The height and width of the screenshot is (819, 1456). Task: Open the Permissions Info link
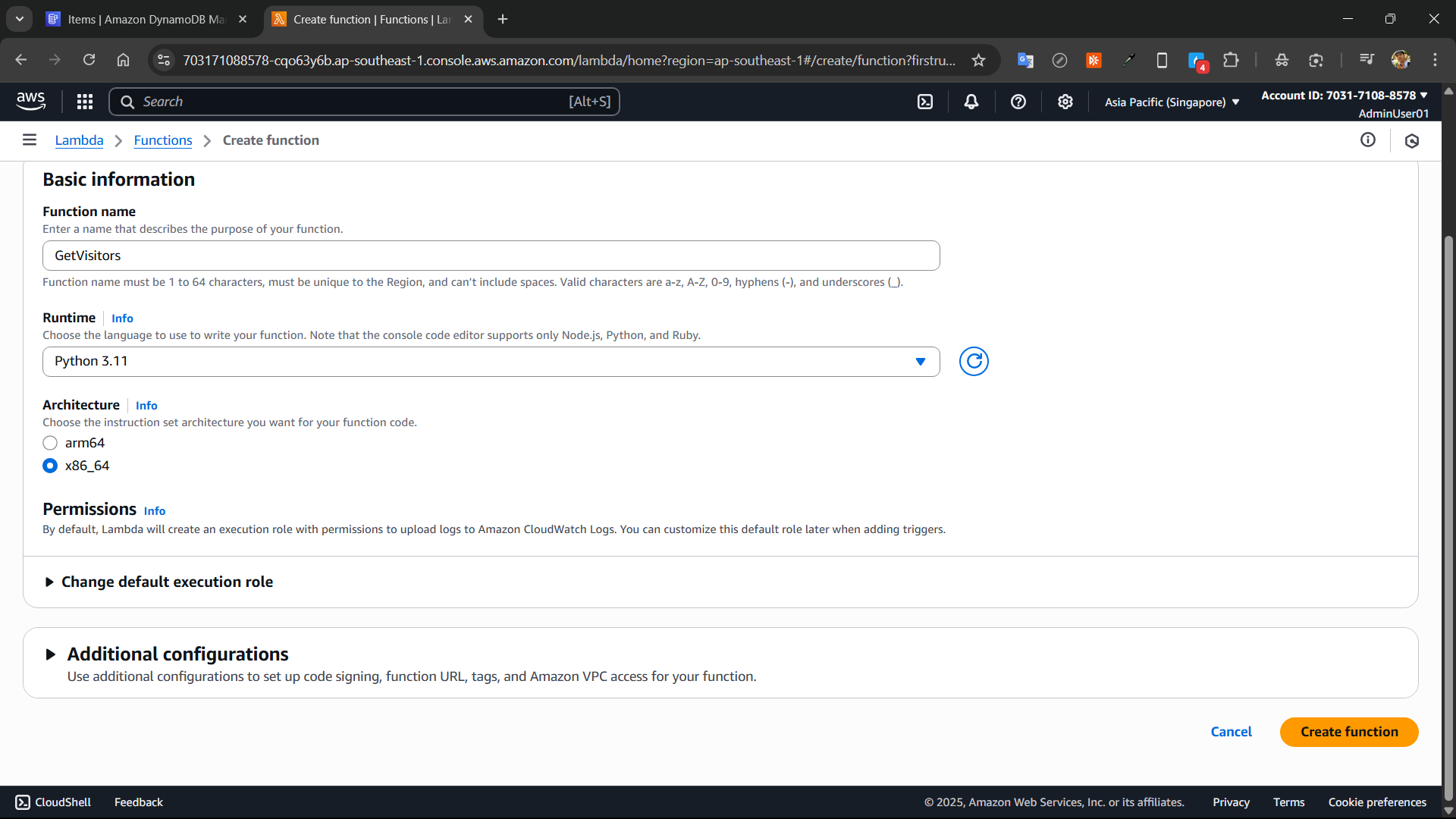click(155, 511)
